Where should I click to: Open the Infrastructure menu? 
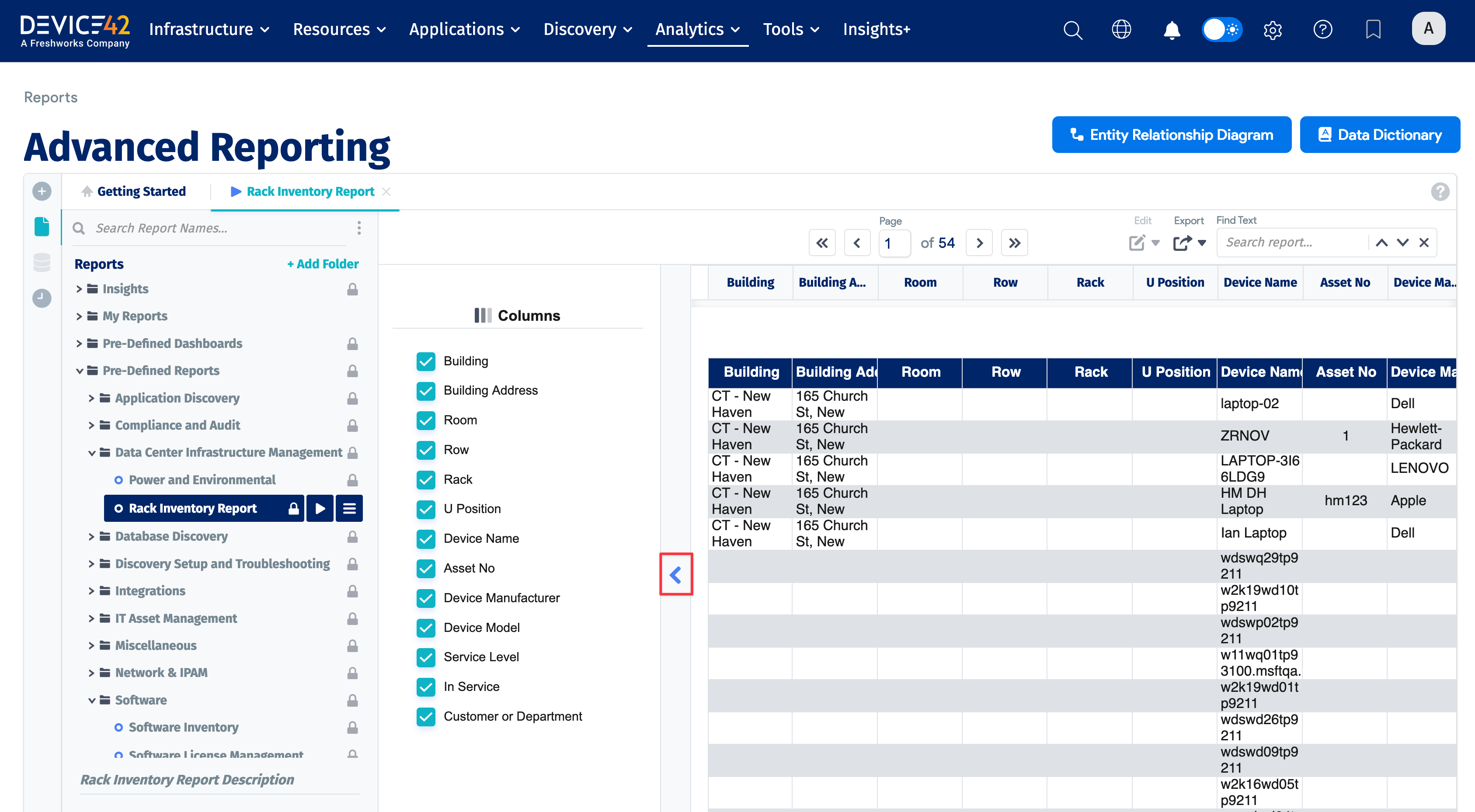209,29
